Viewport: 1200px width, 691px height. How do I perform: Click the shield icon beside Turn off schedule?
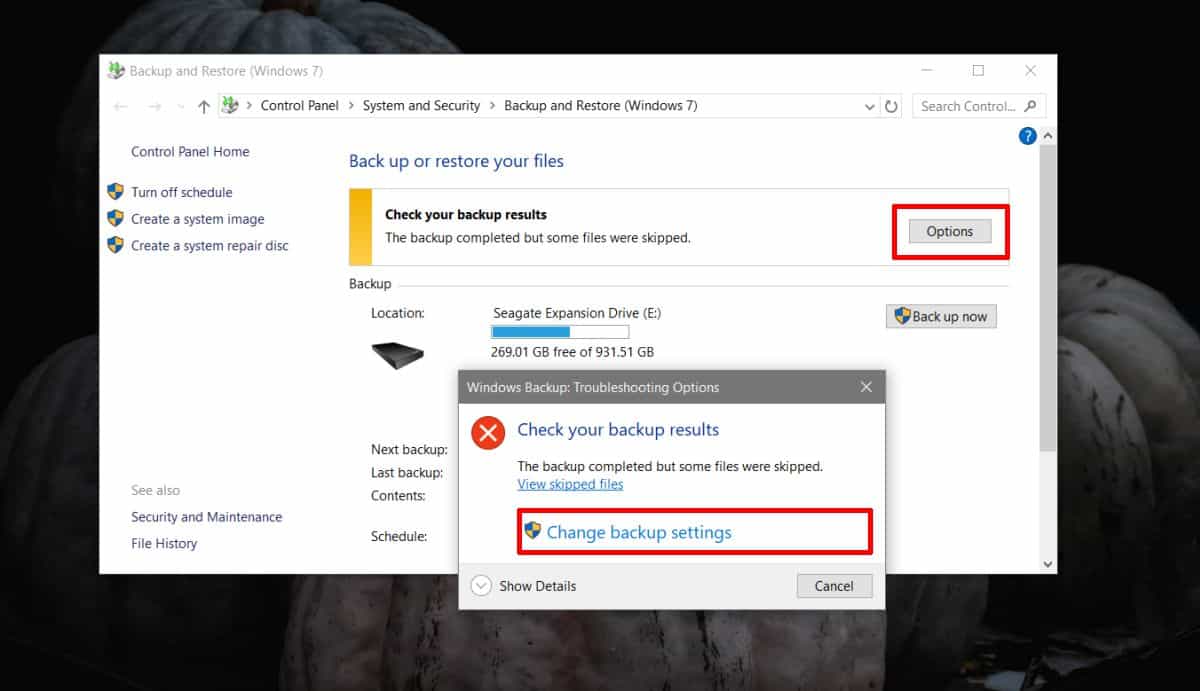coord(114,192)
